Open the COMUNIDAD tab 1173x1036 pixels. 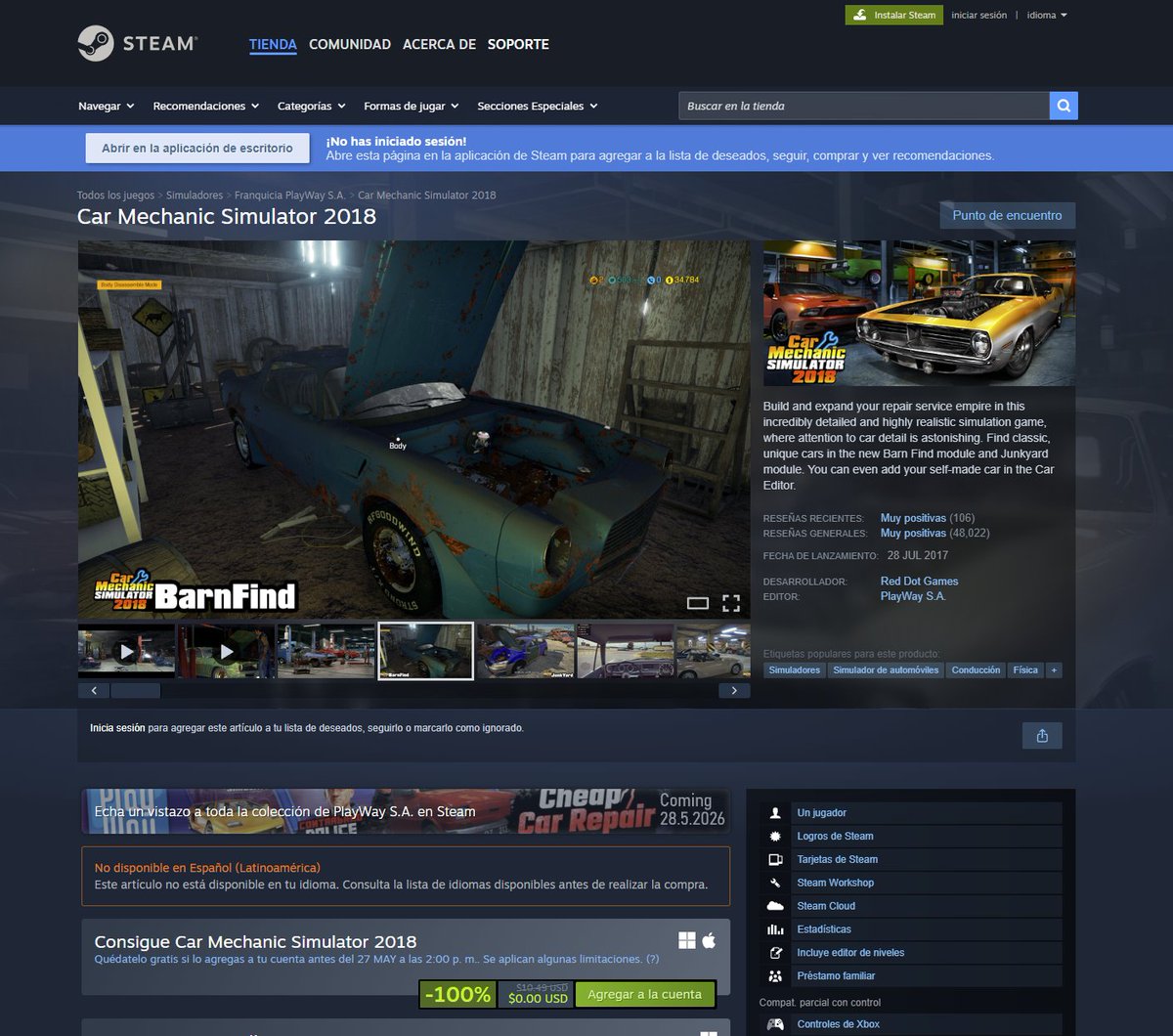pos(350,44)
